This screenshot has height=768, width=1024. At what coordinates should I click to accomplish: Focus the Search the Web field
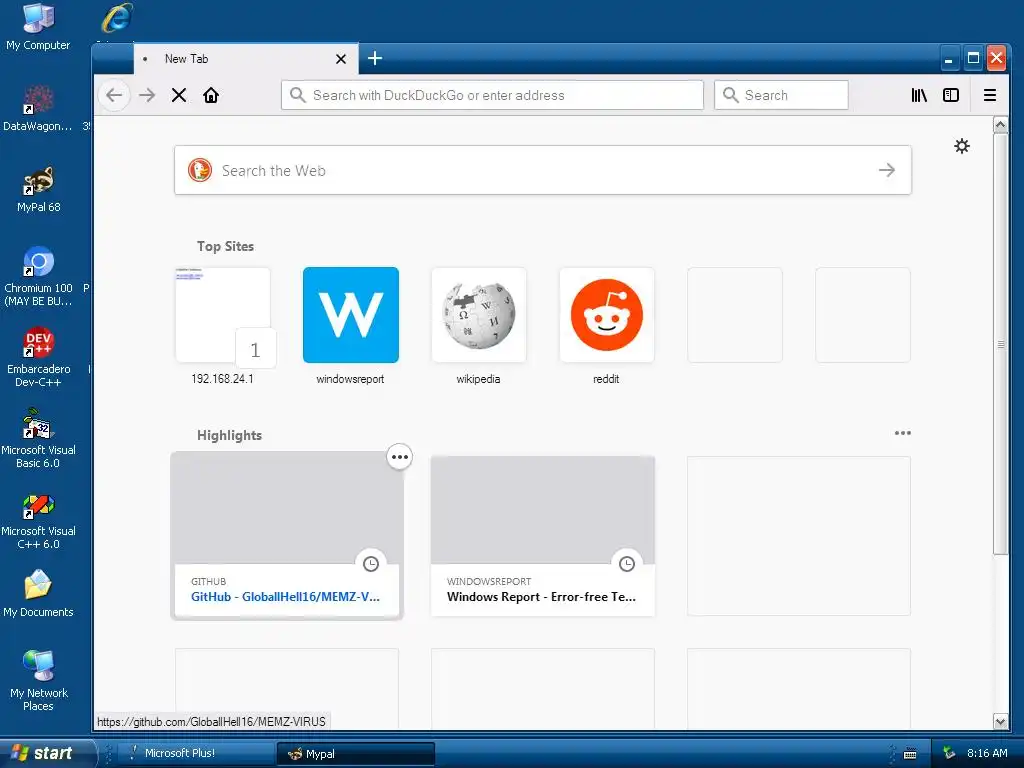[542, 170]
